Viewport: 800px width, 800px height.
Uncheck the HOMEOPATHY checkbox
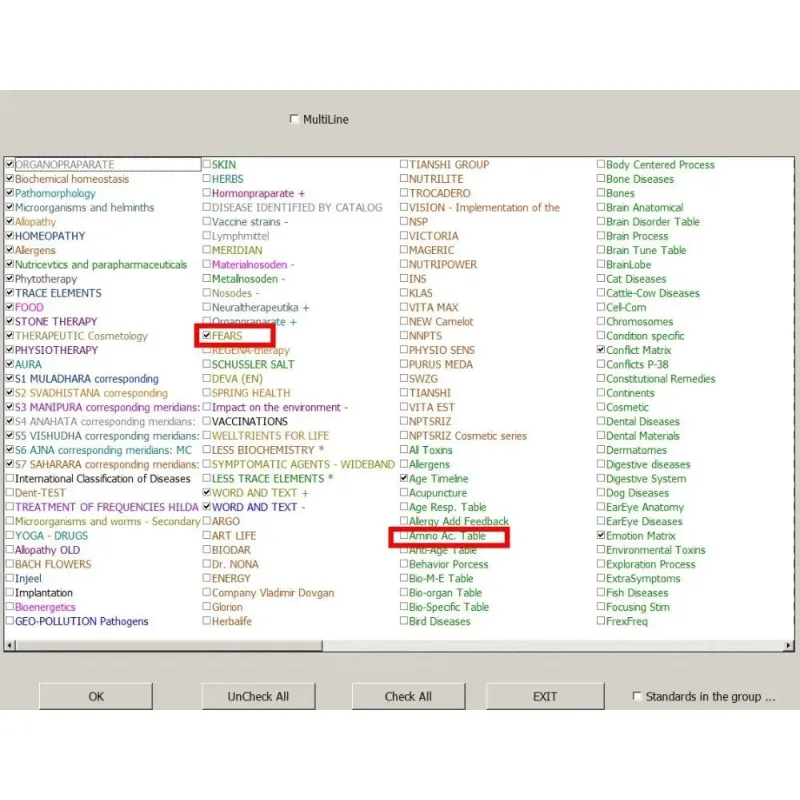point(9,236)
